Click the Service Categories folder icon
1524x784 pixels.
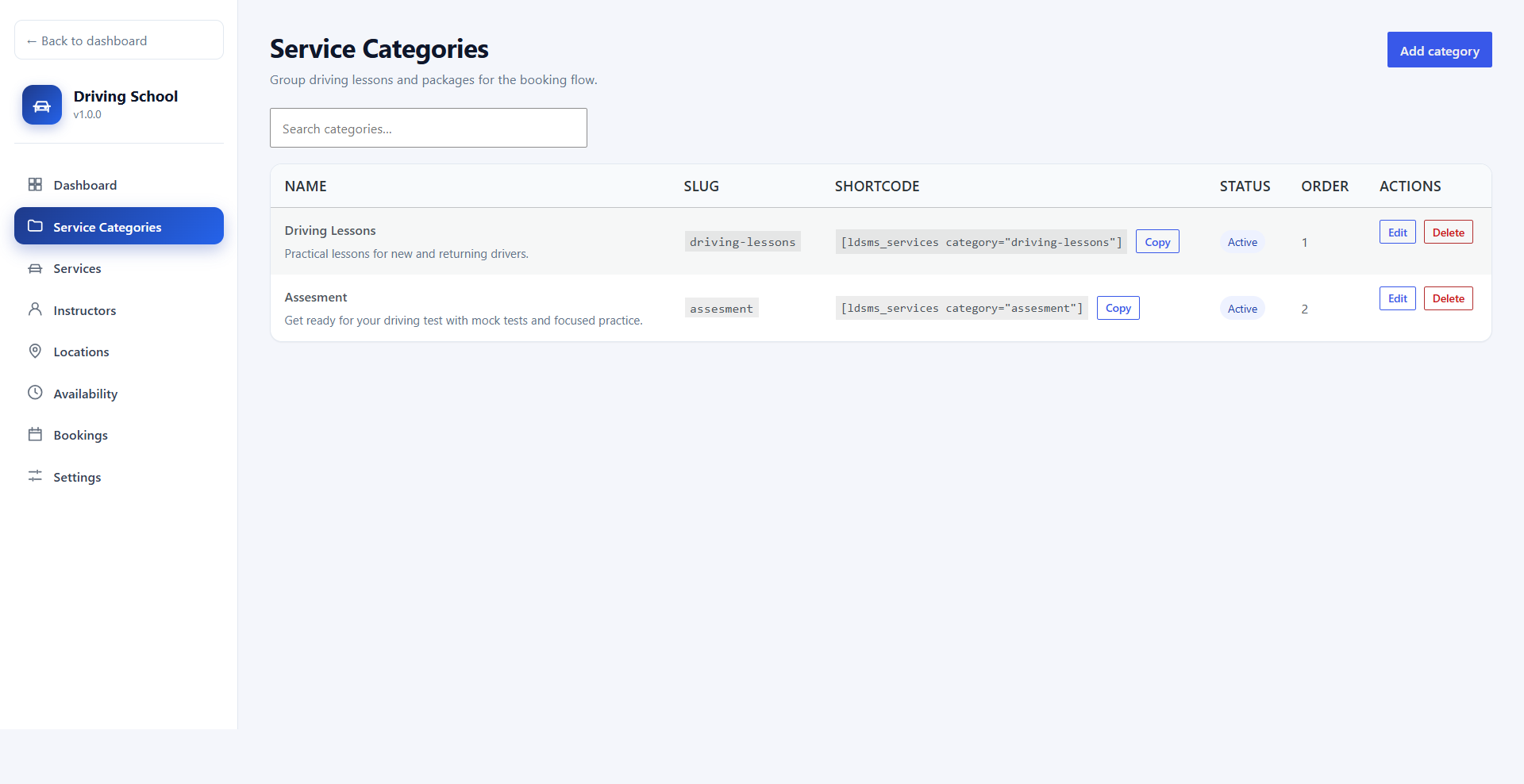coord(35,226)
